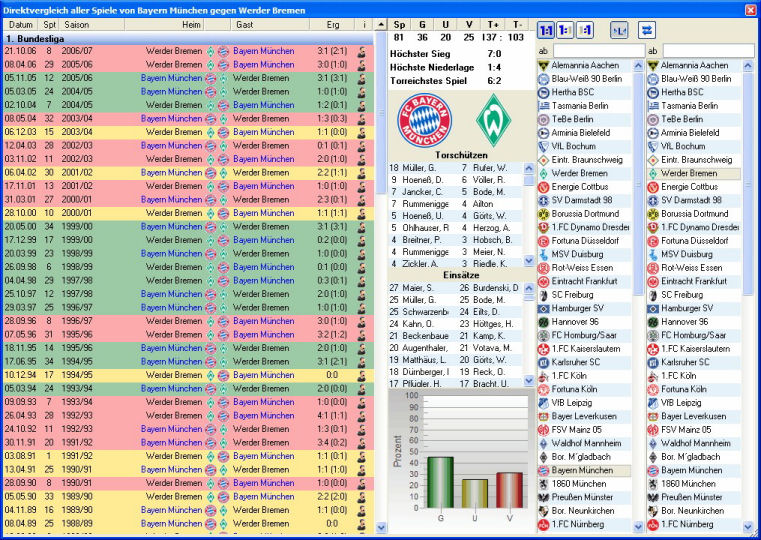Click scroll-down arrow of the right team list
Viewport: 761px width, 540px height.
tap(748, 526)
